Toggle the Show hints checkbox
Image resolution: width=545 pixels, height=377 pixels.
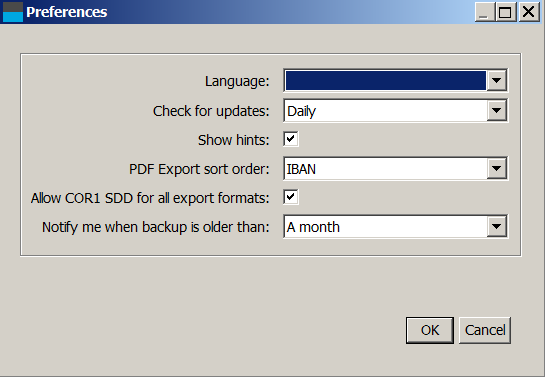[291, 139]
